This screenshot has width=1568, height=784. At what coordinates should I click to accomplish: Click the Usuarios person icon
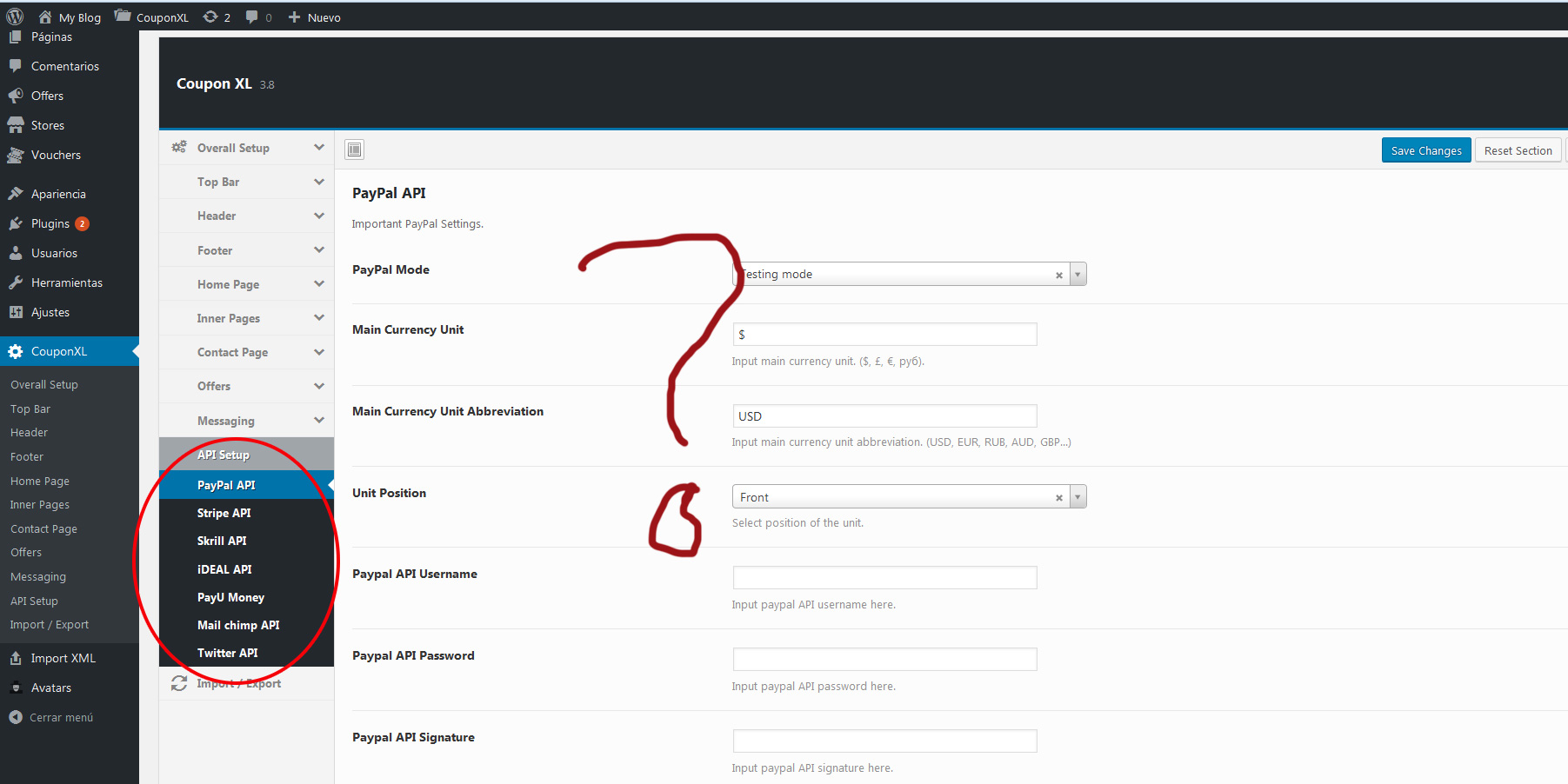[x=16, y=253]
